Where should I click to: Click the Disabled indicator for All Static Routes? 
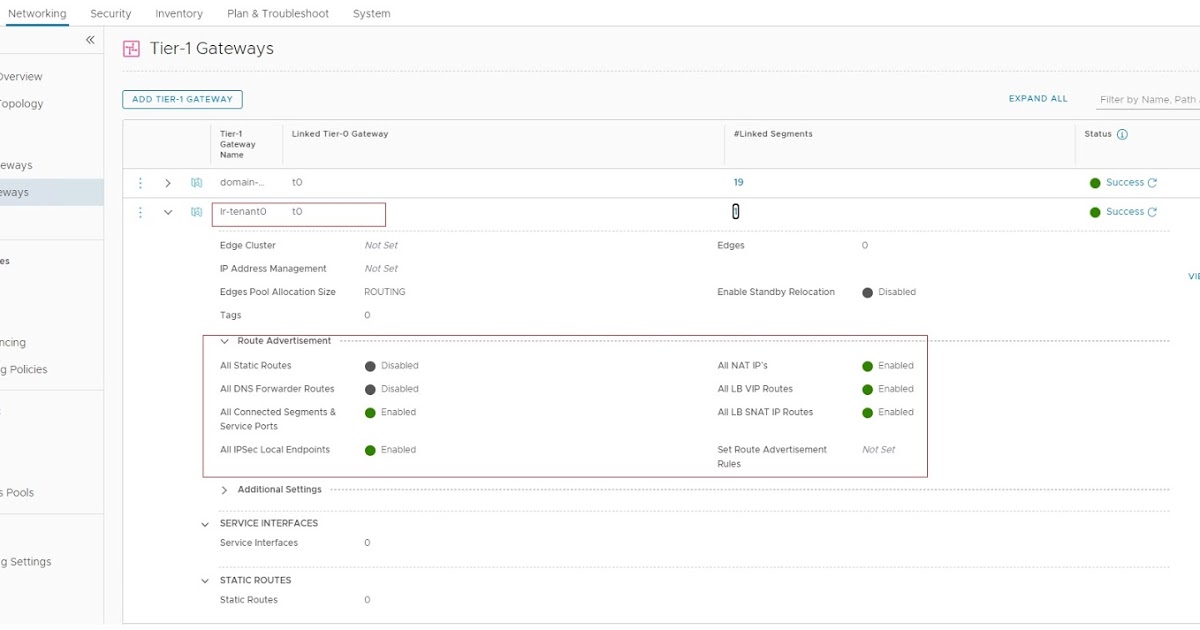coord(370,365)
